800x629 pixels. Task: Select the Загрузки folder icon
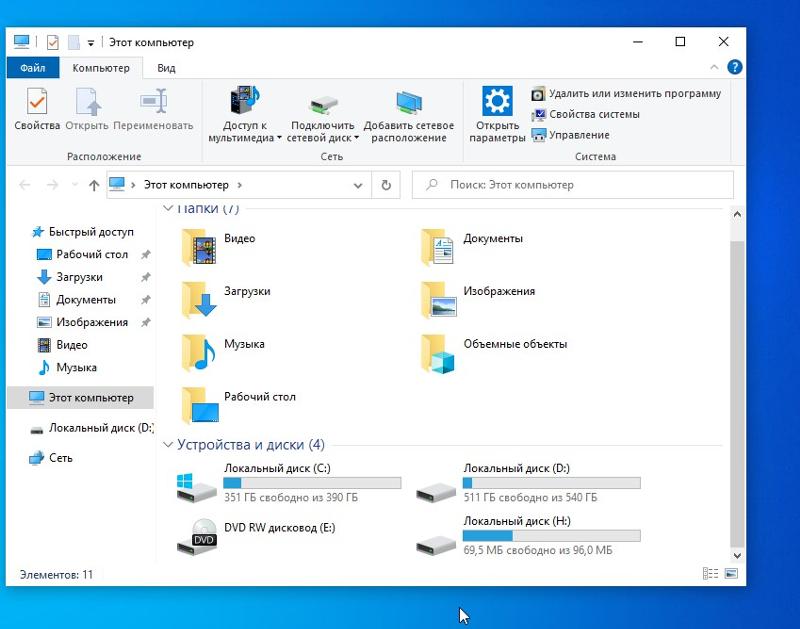(199, 300)
